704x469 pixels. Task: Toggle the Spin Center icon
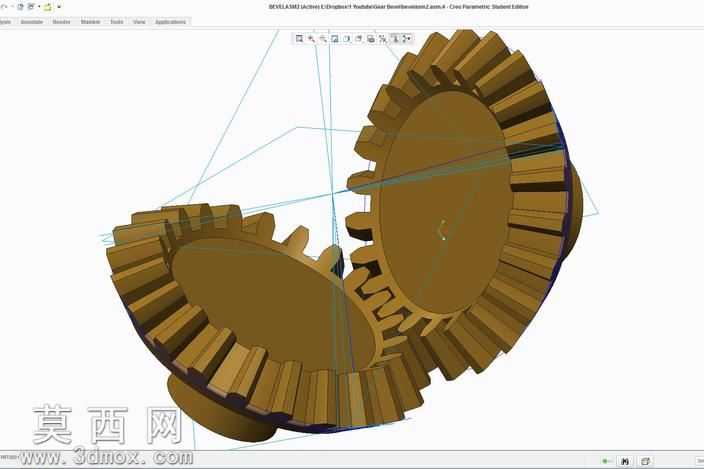coord(406,39)
